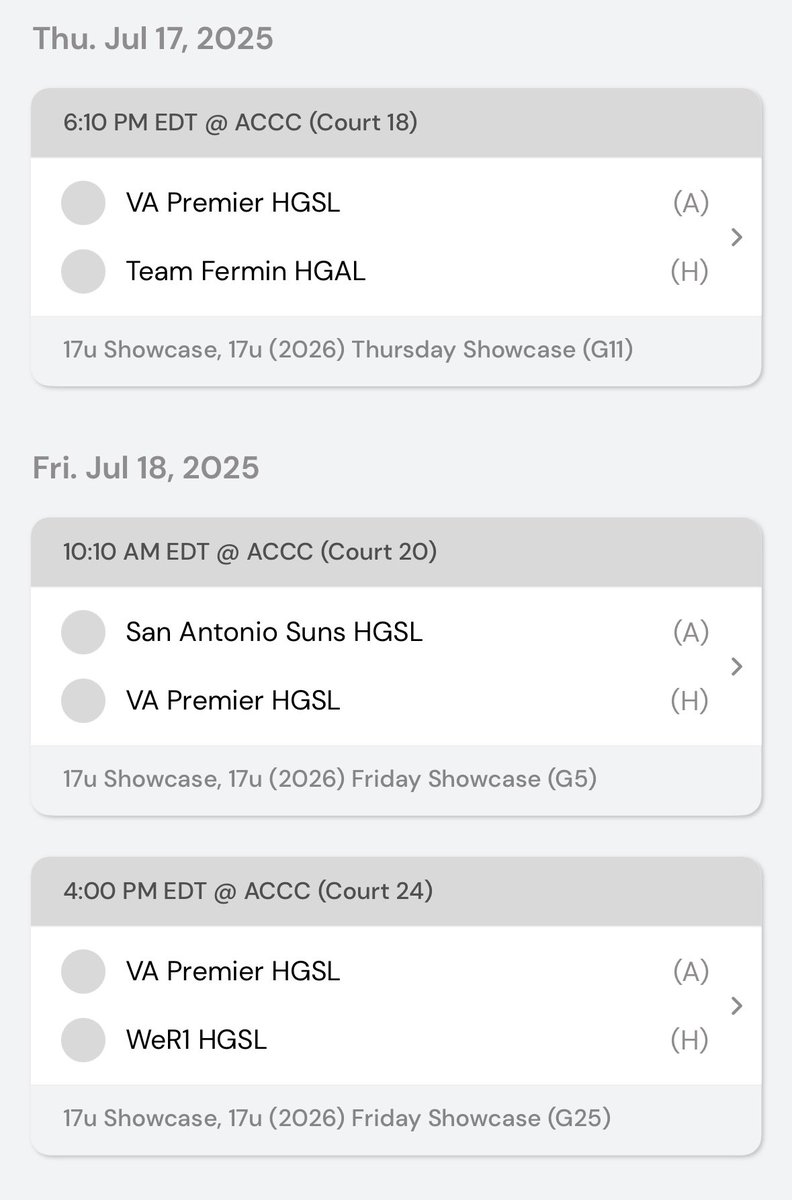The width and height of the screenshot is (792, 1200).
Task: Tap VA Premier logo in 10:10 AM game
Action: tap(83, 700)
